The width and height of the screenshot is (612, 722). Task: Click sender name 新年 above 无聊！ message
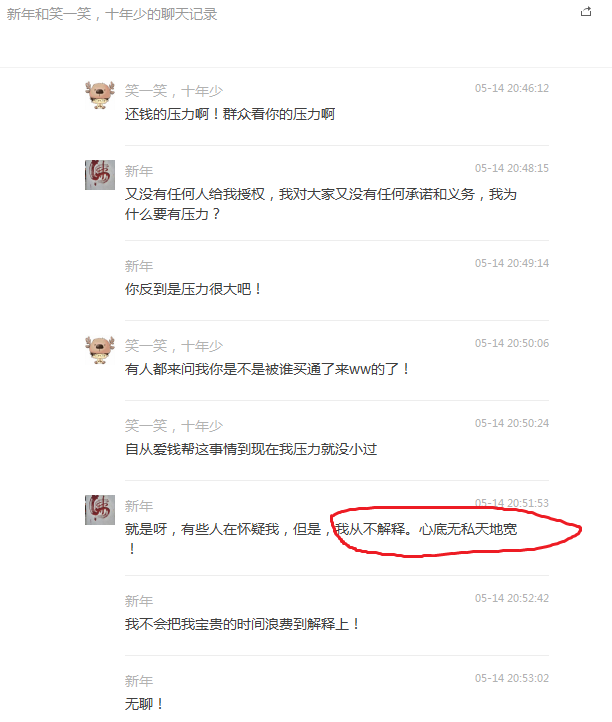coord(139,681)
